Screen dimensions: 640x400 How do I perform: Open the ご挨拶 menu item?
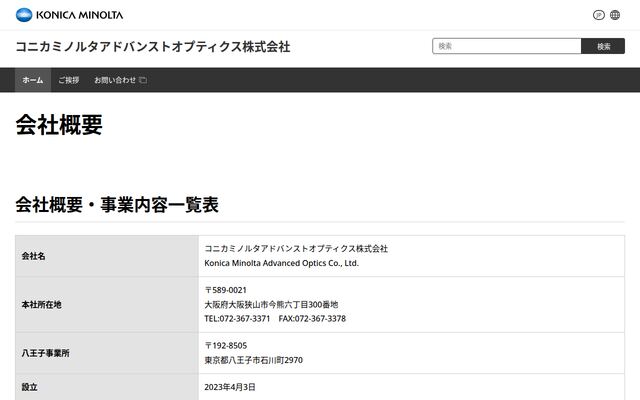[x=69, y=80]
